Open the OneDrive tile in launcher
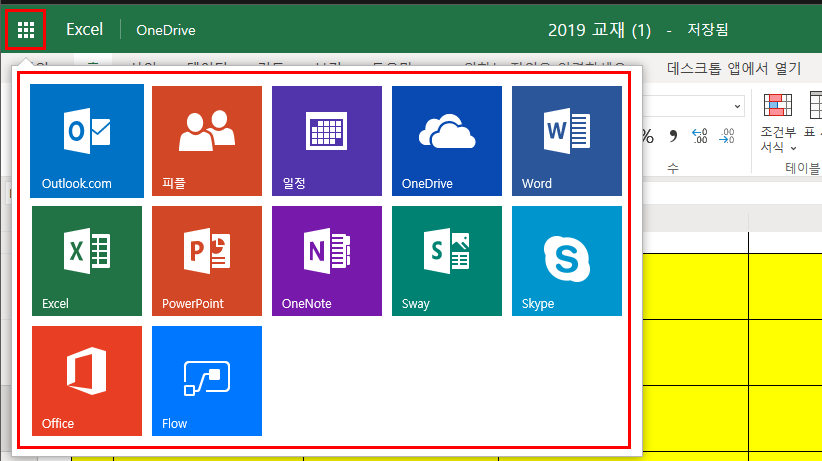The width and height of the screenshot is (822, 461). [x=447, y=141]
